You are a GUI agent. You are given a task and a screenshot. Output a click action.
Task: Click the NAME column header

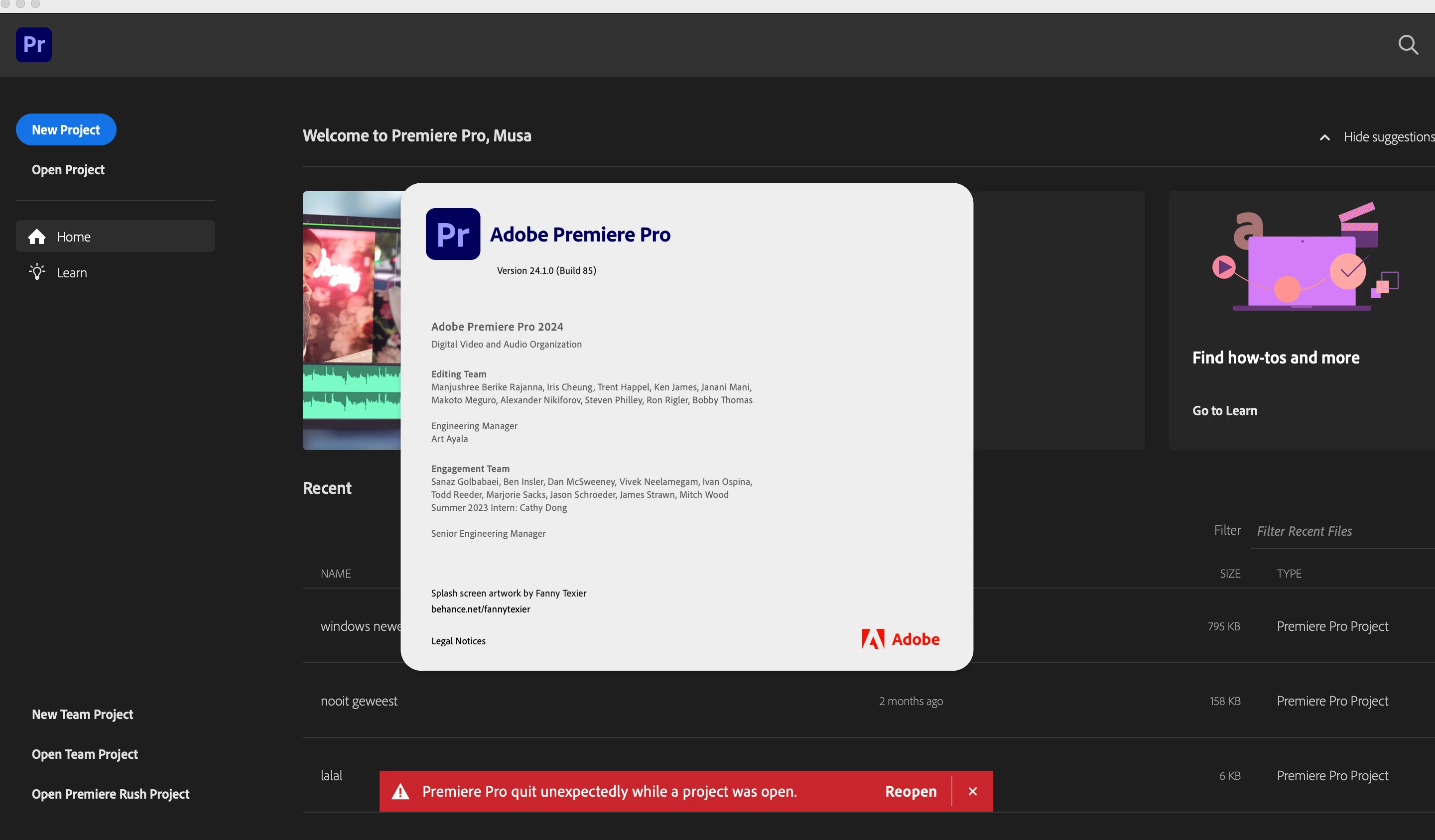coord(335,574)
